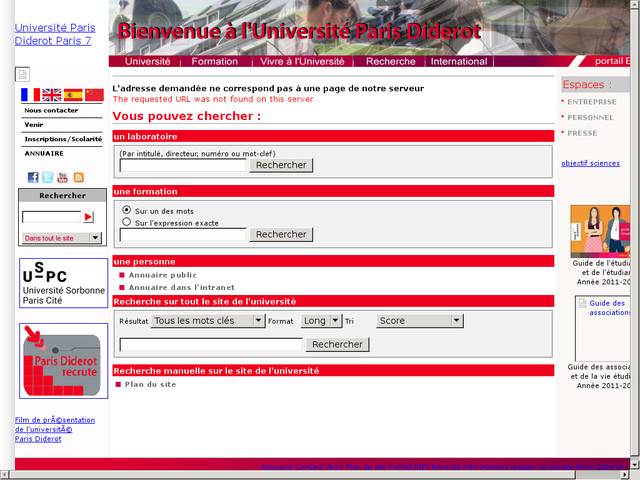Viewport: 640px width, 480px height.
Task: Click the 'Vous pouvez chercher :' heading
Action: pos(187,116)
